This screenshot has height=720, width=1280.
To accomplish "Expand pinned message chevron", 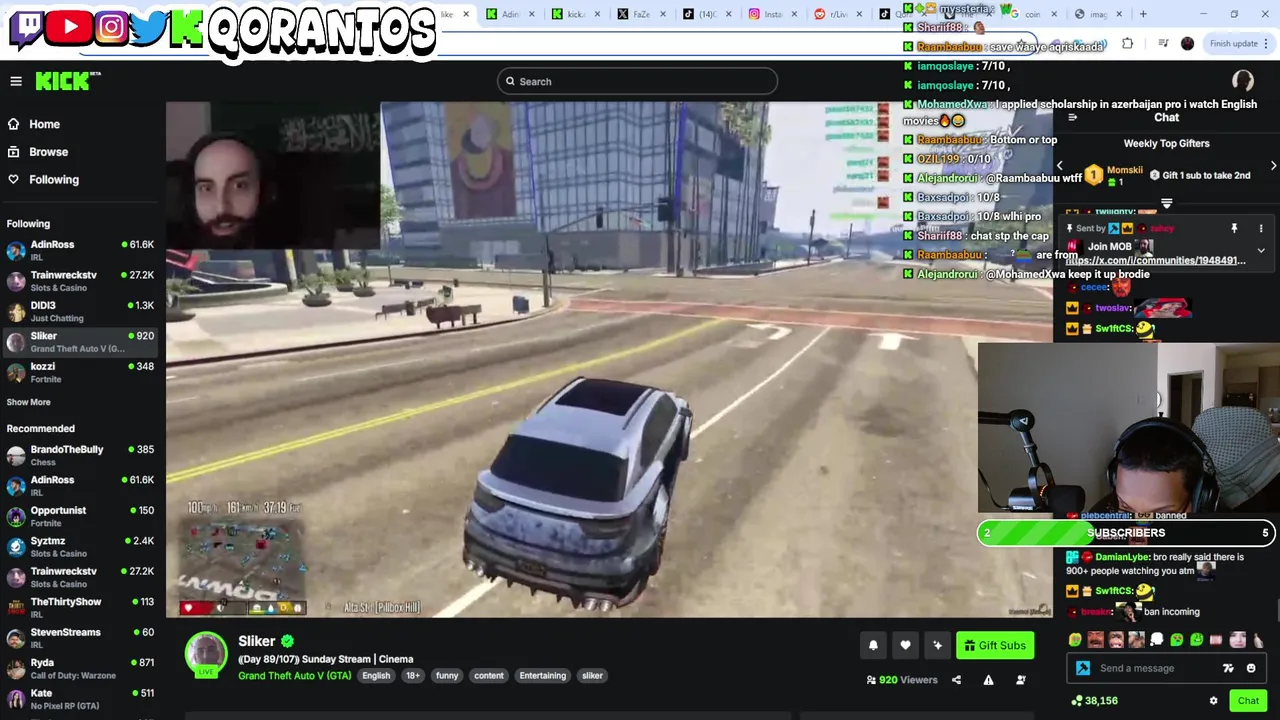I will pyautogui.click(x=1261, y=250).
